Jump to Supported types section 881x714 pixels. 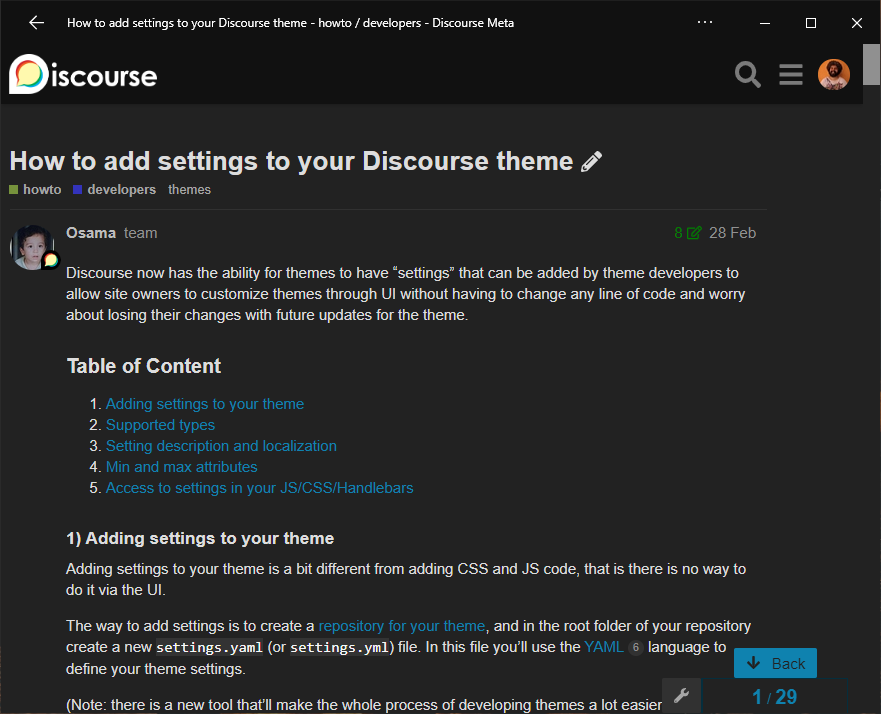pos(160,425)
